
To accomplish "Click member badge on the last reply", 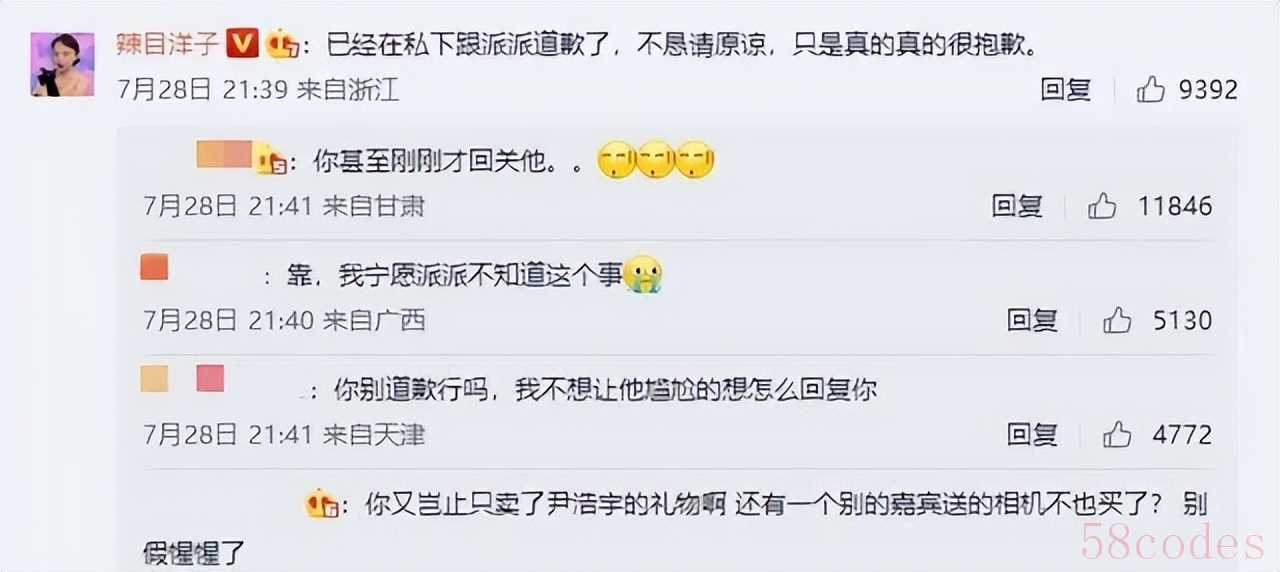I will [320, 504].
